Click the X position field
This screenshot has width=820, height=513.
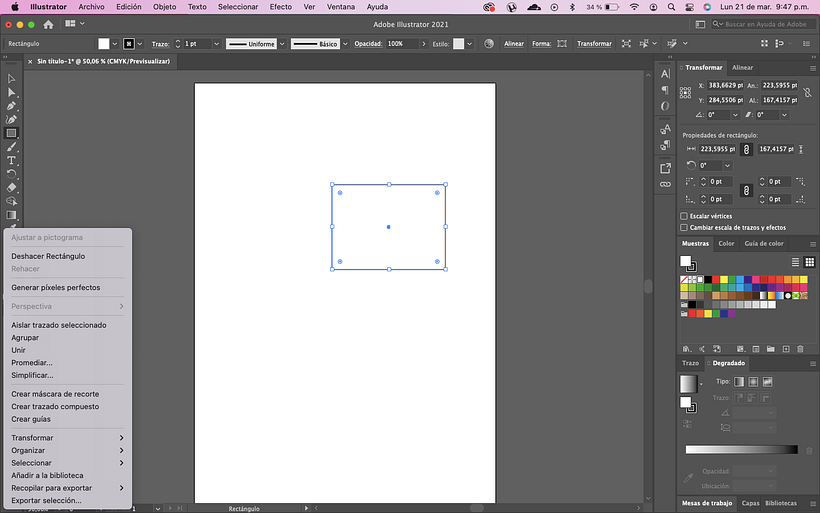pos(725,85)
